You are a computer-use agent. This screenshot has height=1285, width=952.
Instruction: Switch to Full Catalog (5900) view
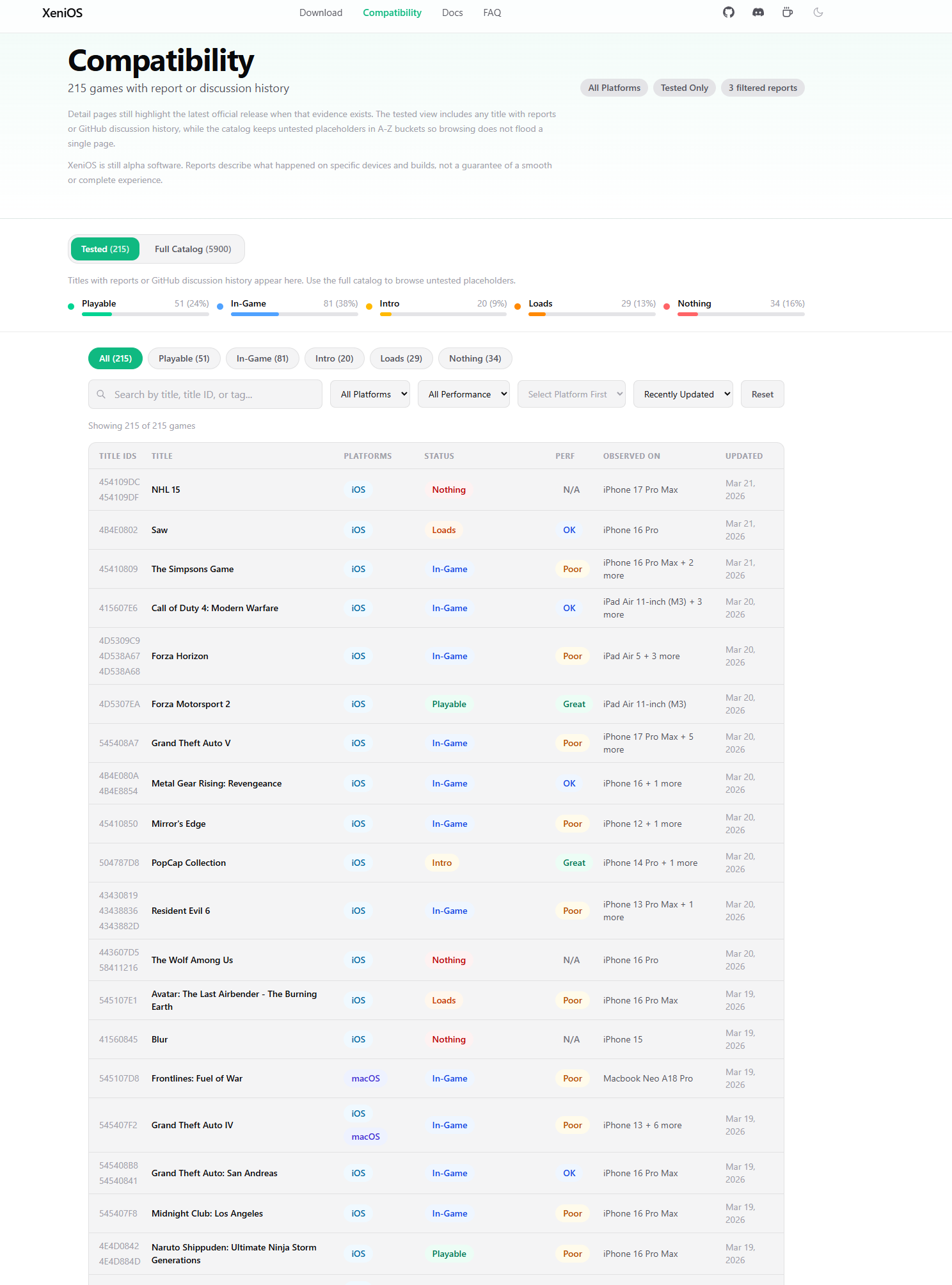(193, 249)
